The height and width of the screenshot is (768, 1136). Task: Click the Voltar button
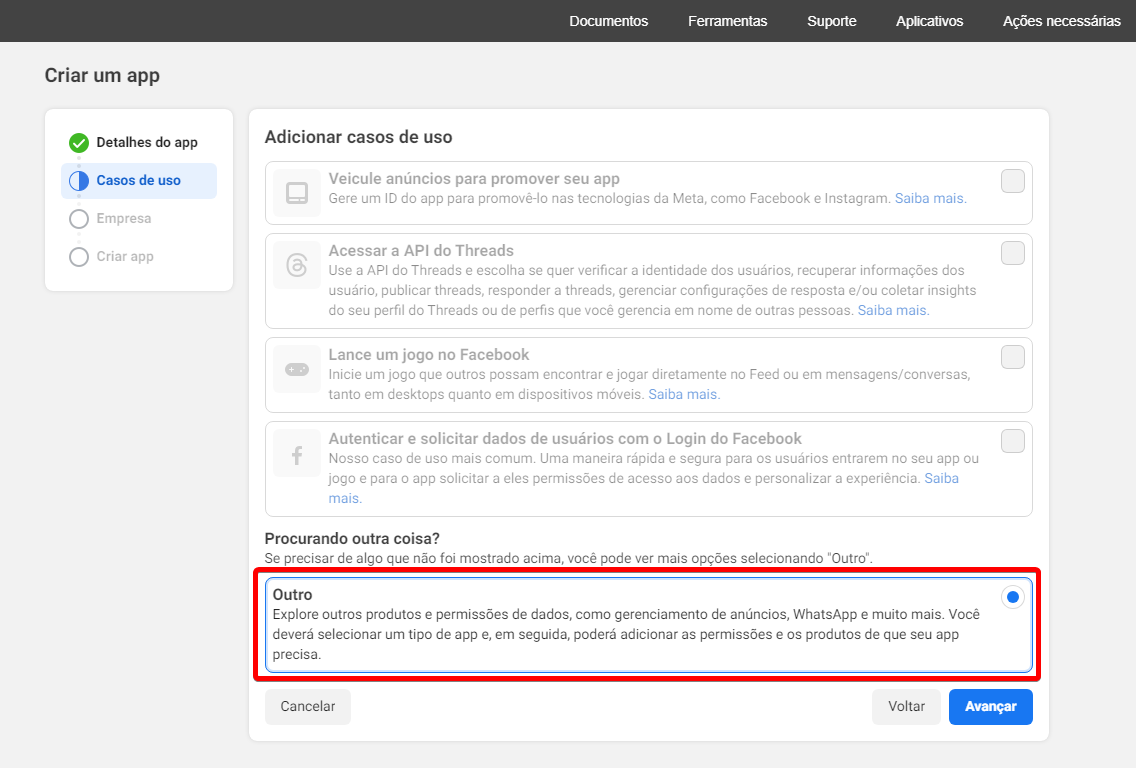coord(906,706)
